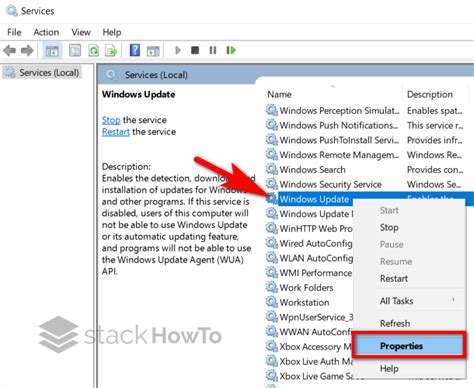Select Windows Search service name
The width and height of the screenshot is (474, 388).
[x=312, y=169]
